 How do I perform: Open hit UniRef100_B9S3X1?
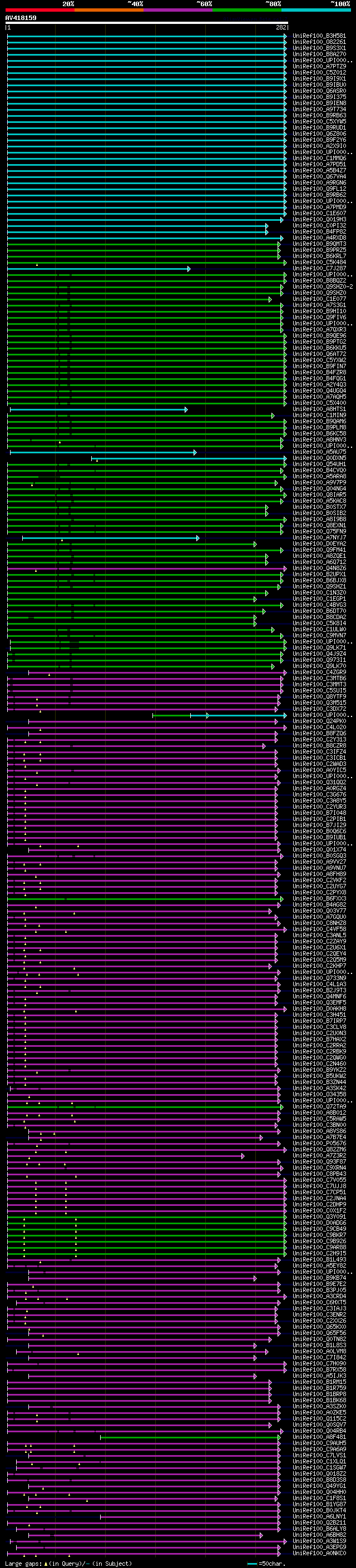[x=319, y=48]
